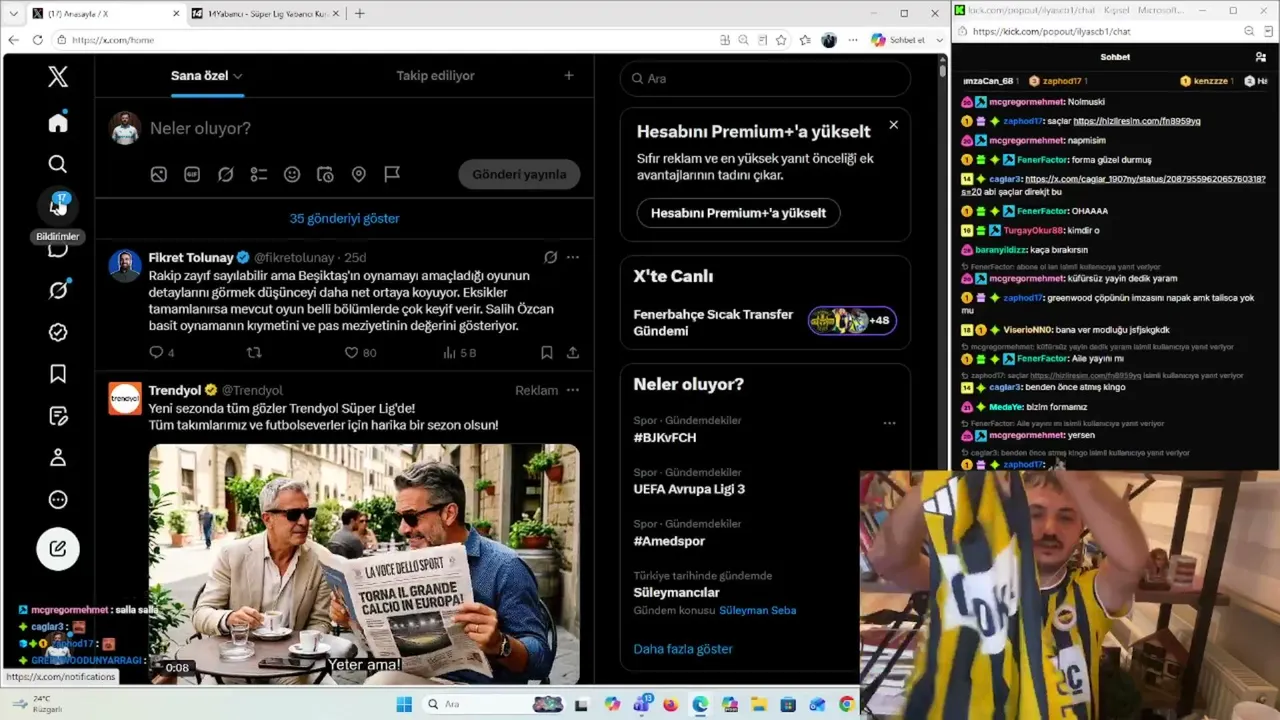Click the X logo in sidebar
This screenshot has width=1280, height=720.
click(x=58, y=77)
